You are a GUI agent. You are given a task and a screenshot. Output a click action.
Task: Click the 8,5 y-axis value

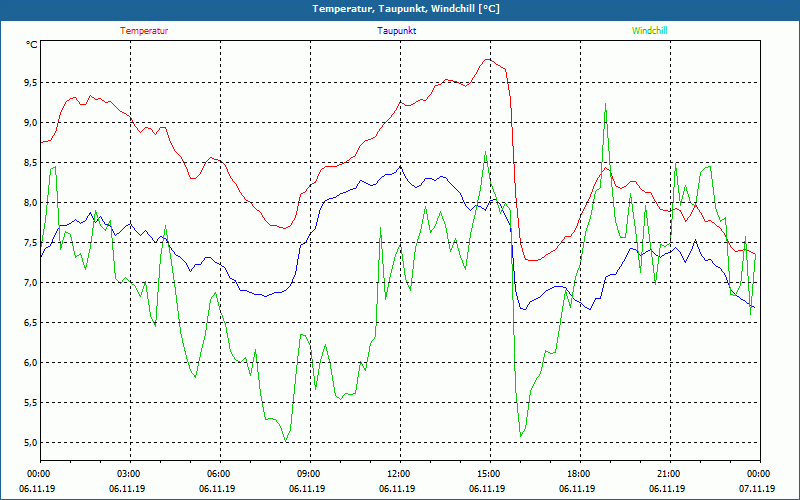tap(31, 162)
